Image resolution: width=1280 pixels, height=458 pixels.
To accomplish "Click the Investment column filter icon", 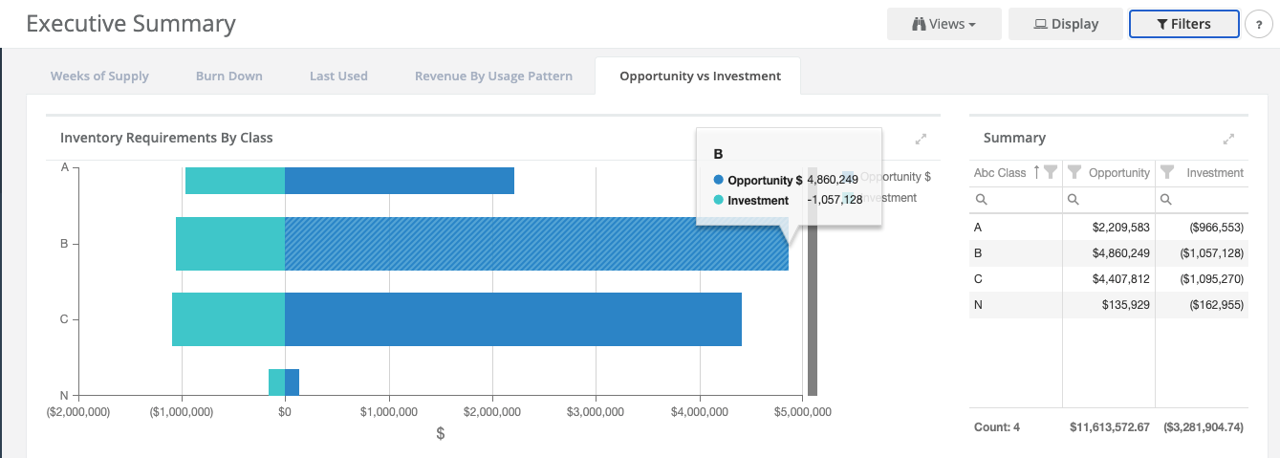I will pos(1166,172).
